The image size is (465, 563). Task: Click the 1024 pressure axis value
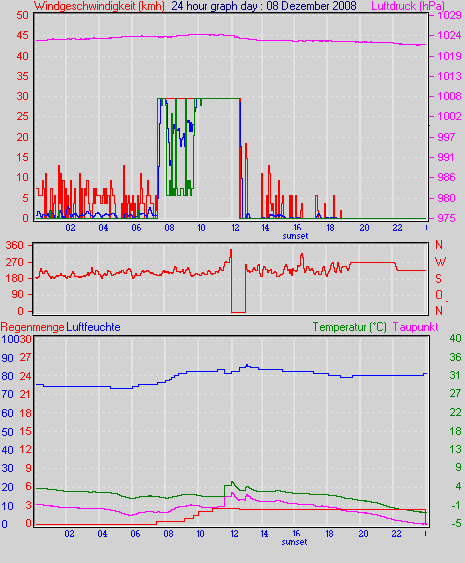[449, 35]
